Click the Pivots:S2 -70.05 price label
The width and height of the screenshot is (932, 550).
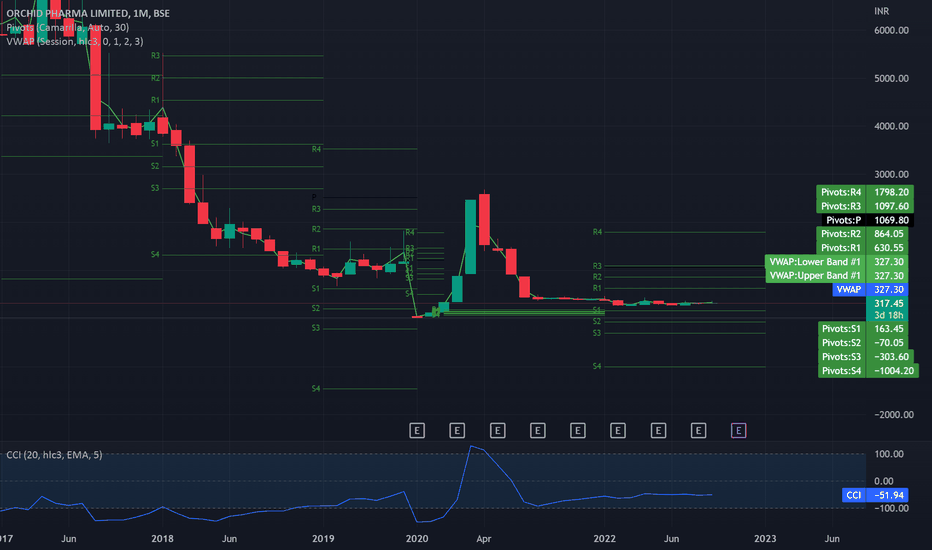pyautogui.click(x=863, y=342)
